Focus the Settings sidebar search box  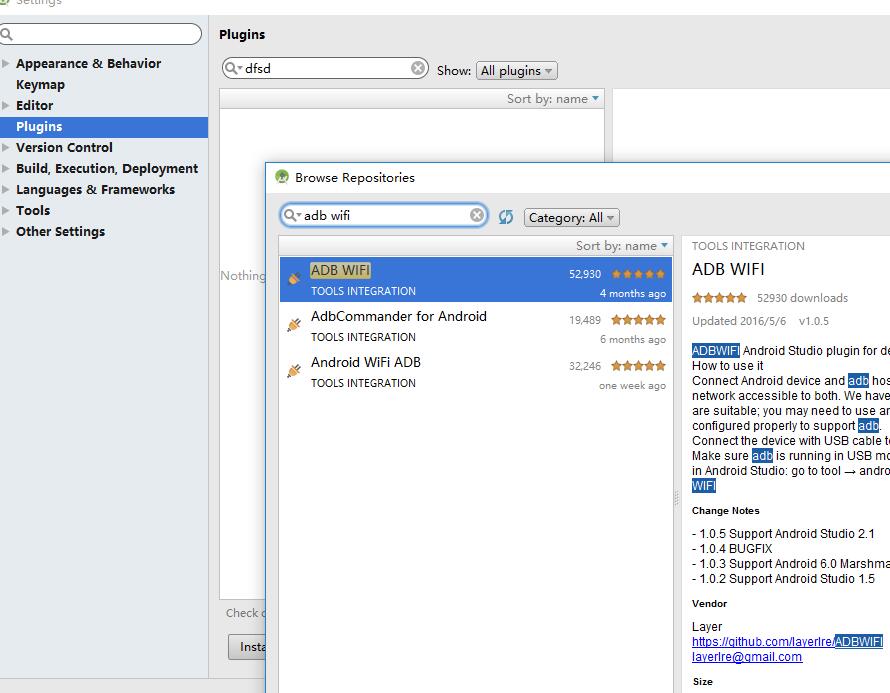100,34
